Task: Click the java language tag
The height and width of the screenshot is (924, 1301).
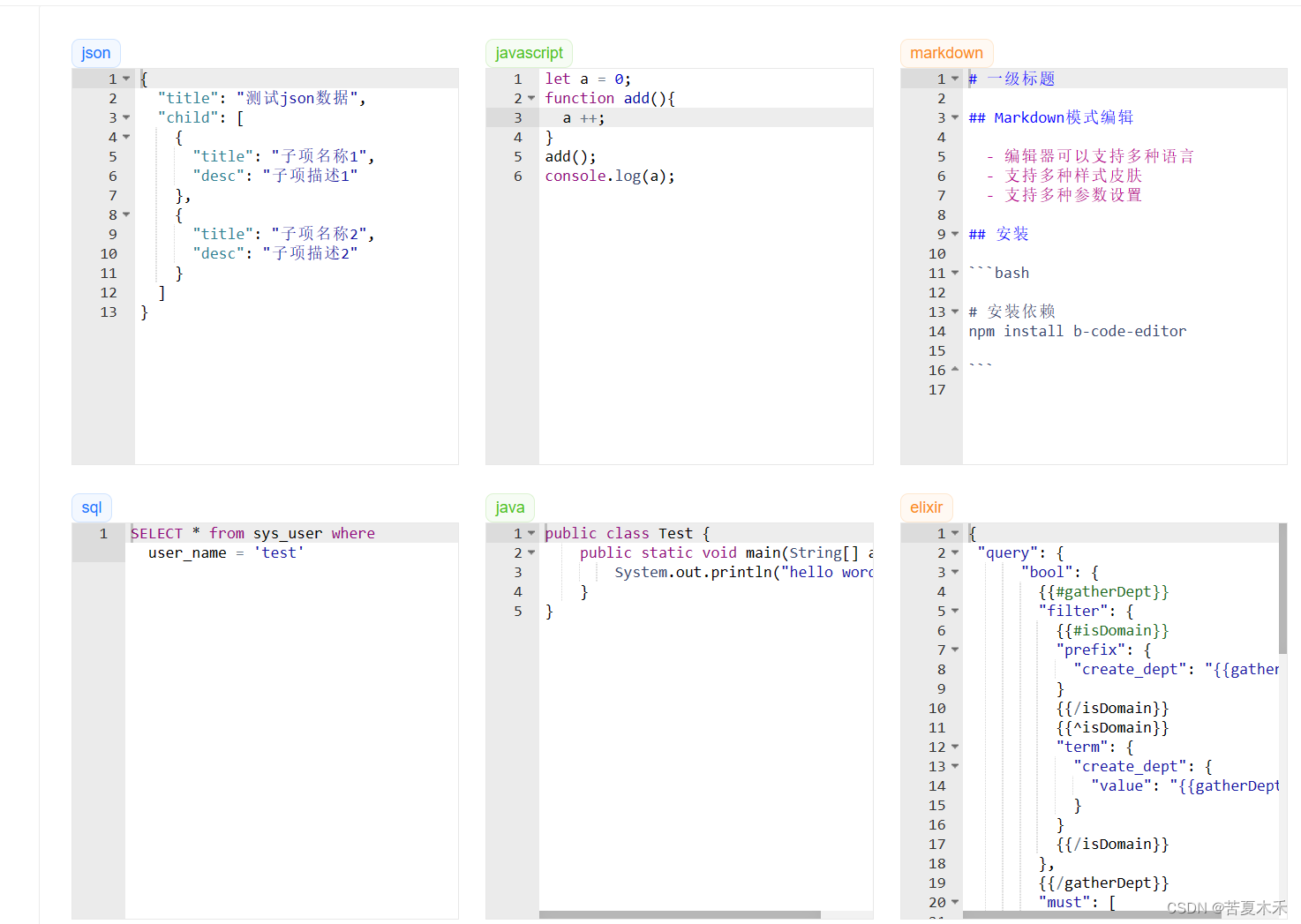Action: click(509, 507)
